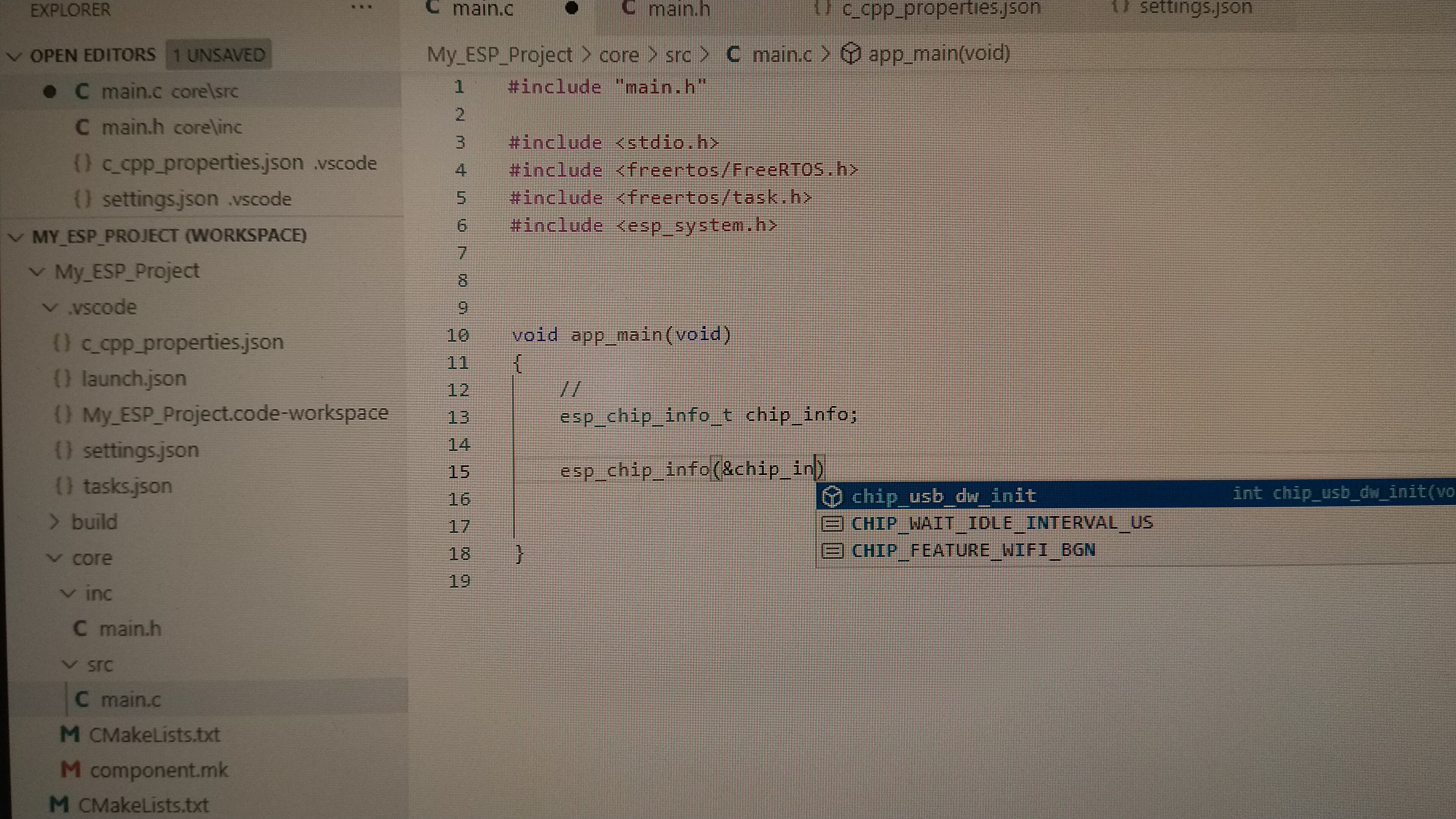Click unsaved dot beside main.c in Open Editors
This screenshot has width=1456, height=819.
tap(50, 91)
